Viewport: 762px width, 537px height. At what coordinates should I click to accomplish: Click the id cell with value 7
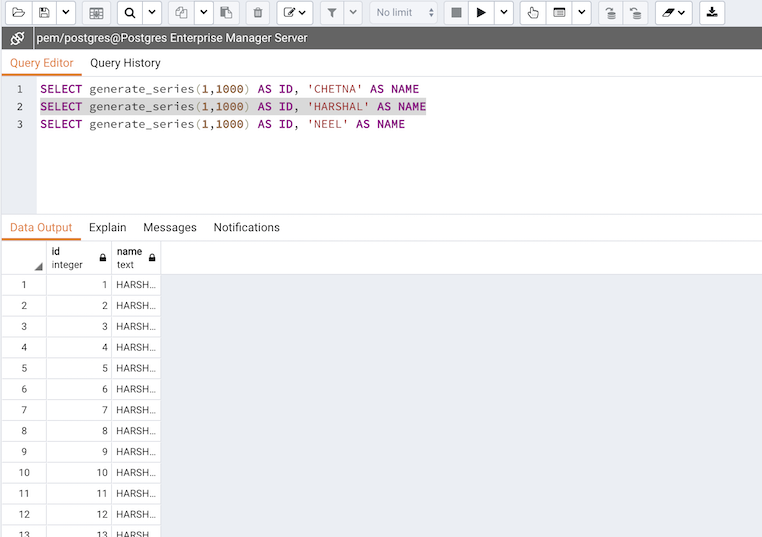tap(79, 410)
